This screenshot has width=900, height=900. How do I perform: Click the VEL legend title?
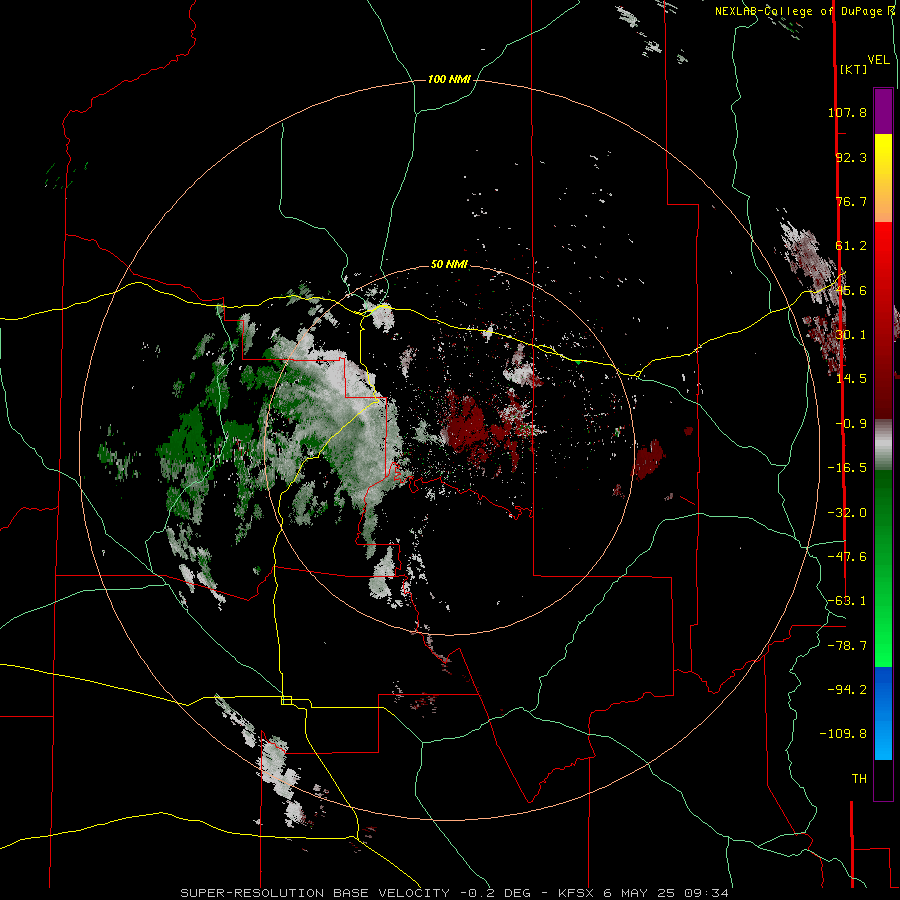tap(878, 60)
